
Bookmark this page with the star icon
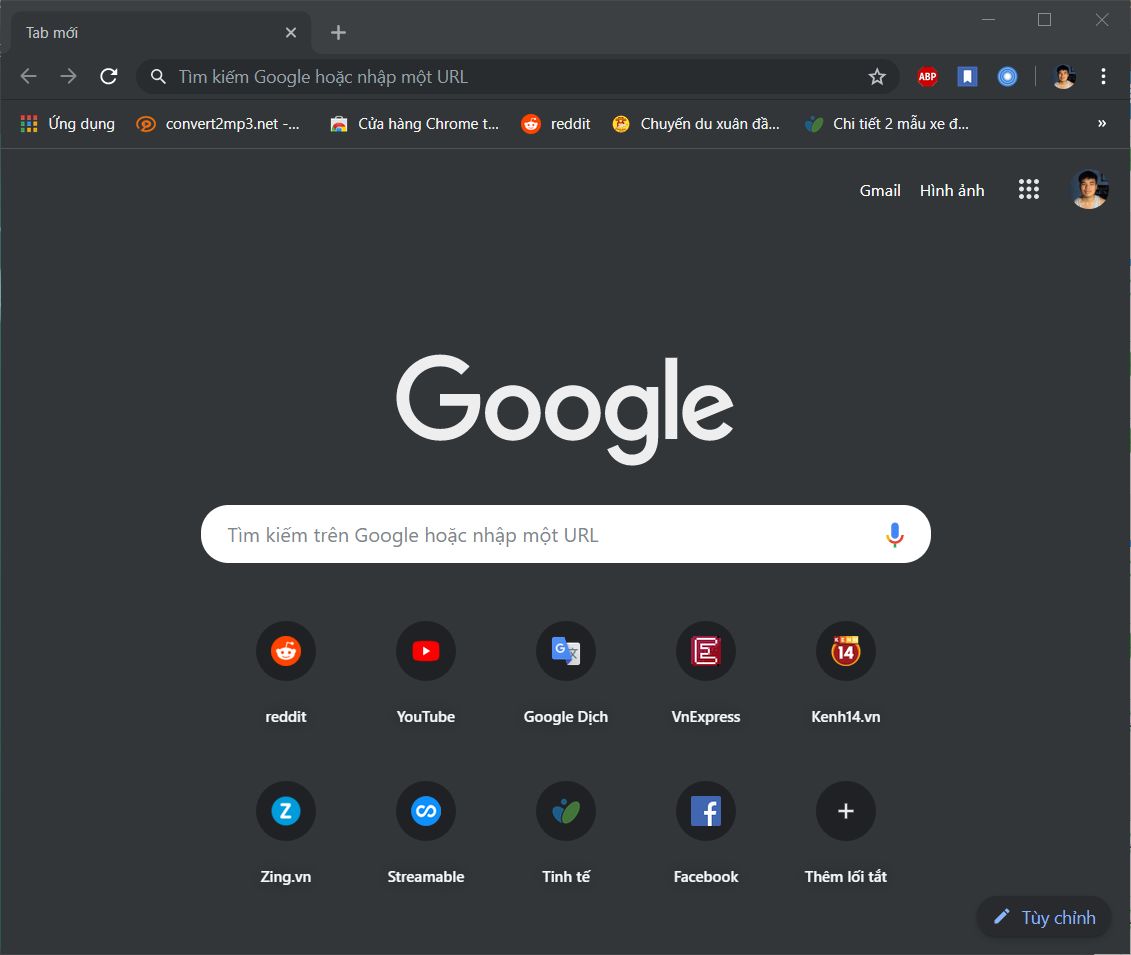877,76
